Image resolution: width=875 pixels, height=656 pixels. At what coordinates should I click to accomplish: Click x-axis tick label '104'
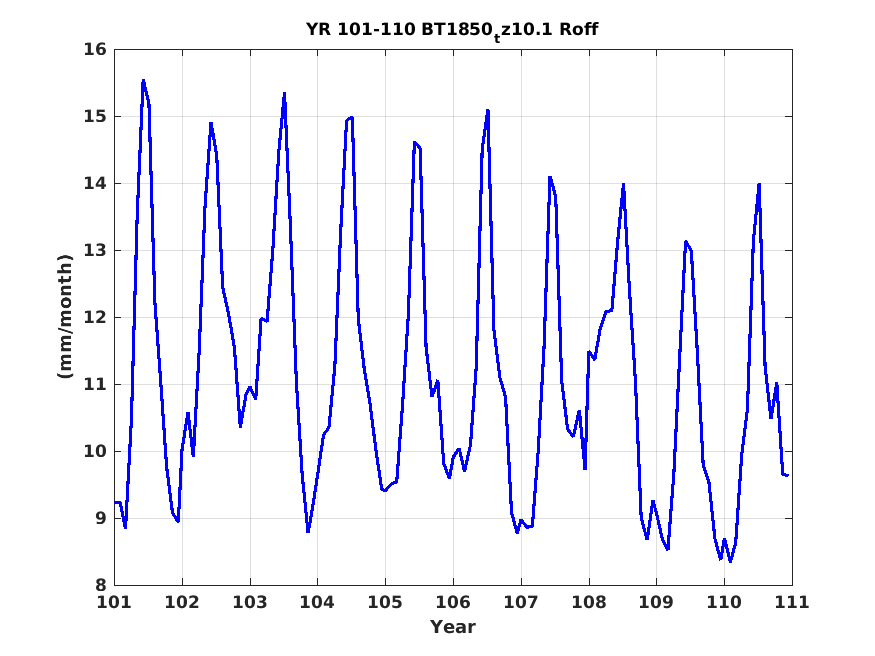pos(317,602)
